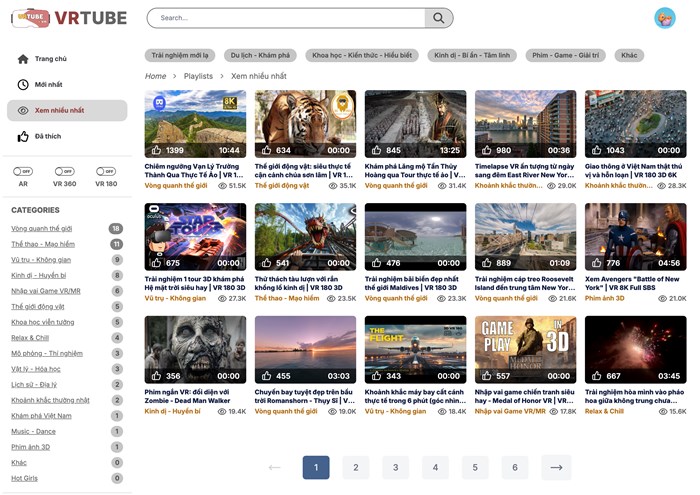The width and height of the screenshot is (700, 495).
Task: Click like icon showing 667 on fireworks video
Action: pyautogui.click(x=596, y=376)
